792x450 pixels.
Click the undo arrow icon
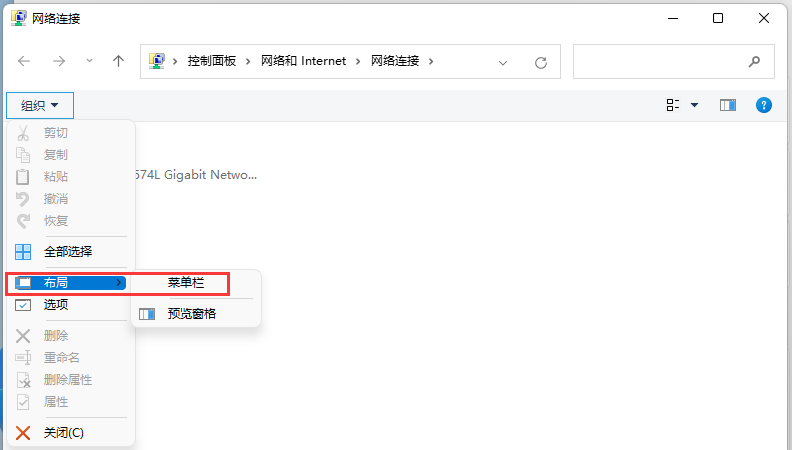point(23,199)
